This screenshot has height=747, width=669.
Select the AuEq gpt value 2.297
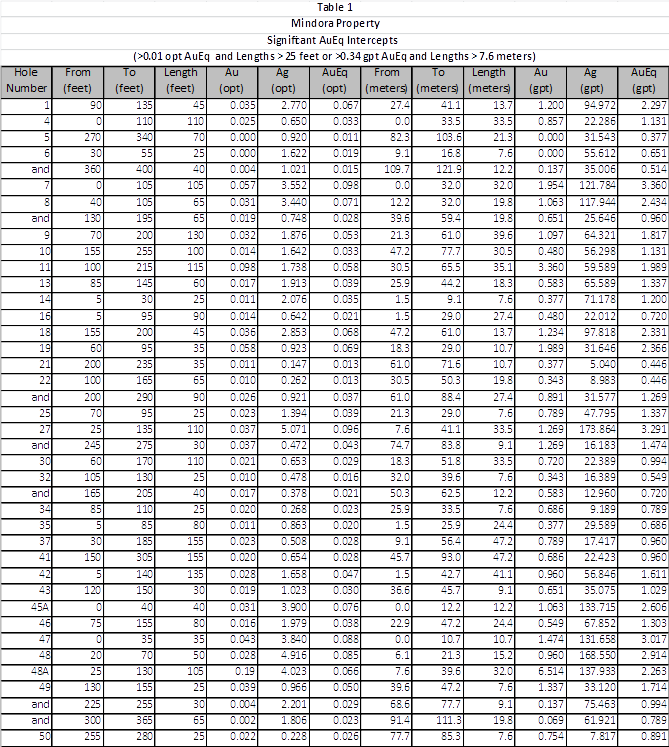point(653,105)
